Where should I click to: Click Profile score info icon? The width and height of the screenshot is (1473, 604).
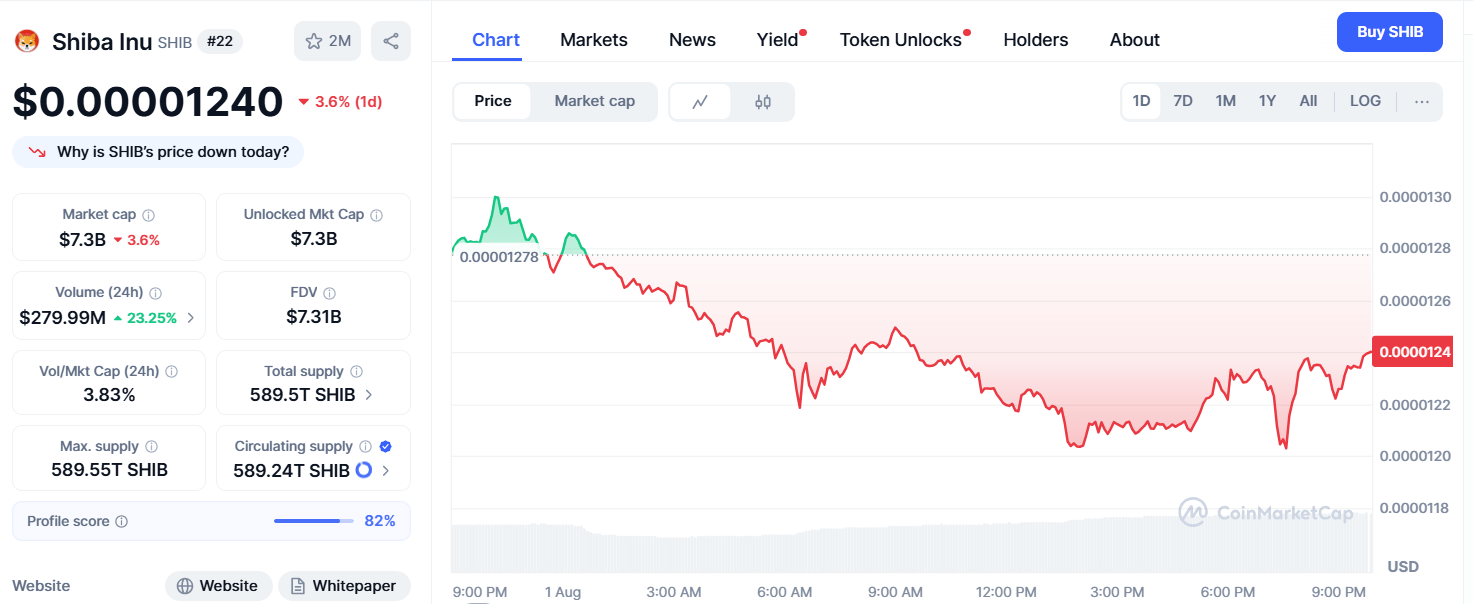(122, 522)
